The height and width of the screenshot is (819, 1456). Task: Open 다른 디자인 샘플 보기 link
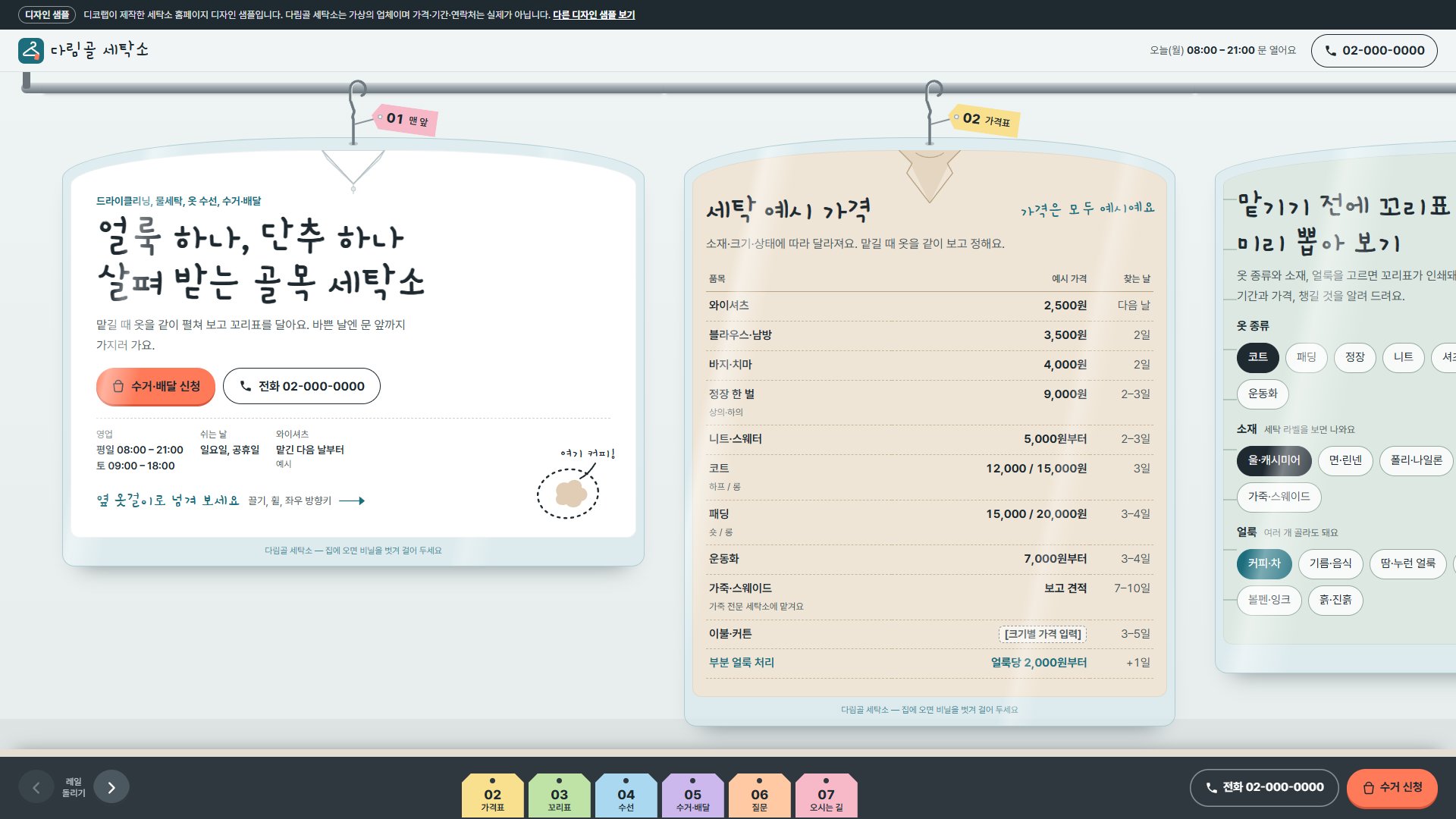coord(594,14)
